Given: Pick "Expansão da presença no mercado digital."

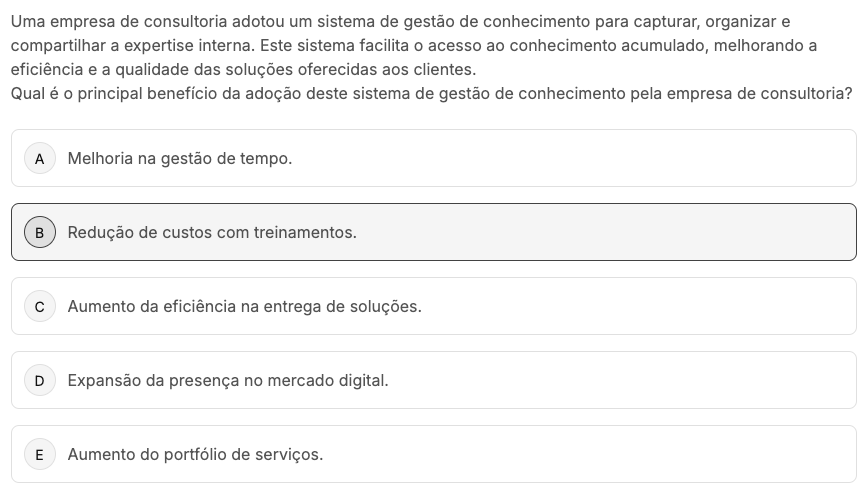Looking at the screenshot, I should pos(228,380).
